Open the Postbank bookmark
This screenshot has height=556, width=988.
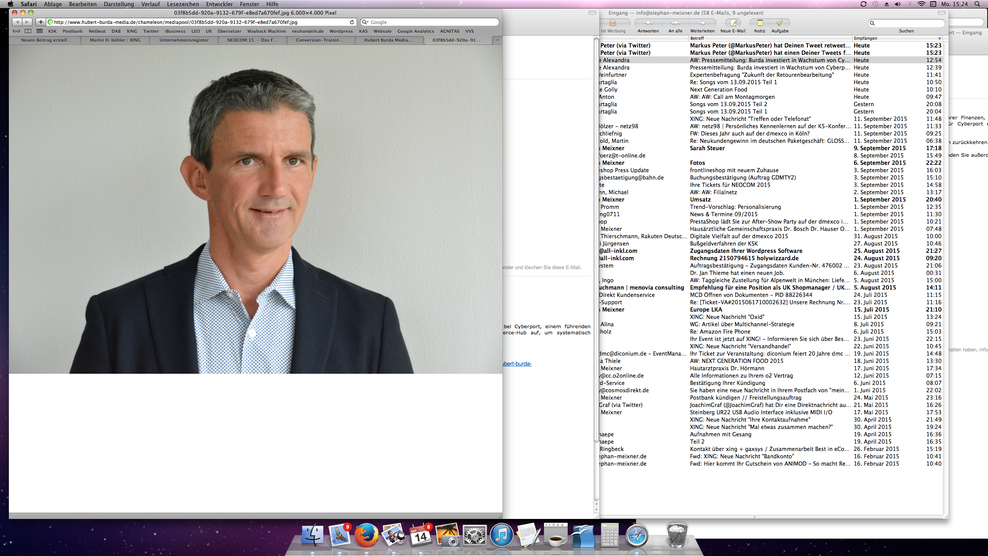click(x=72, y=31)
